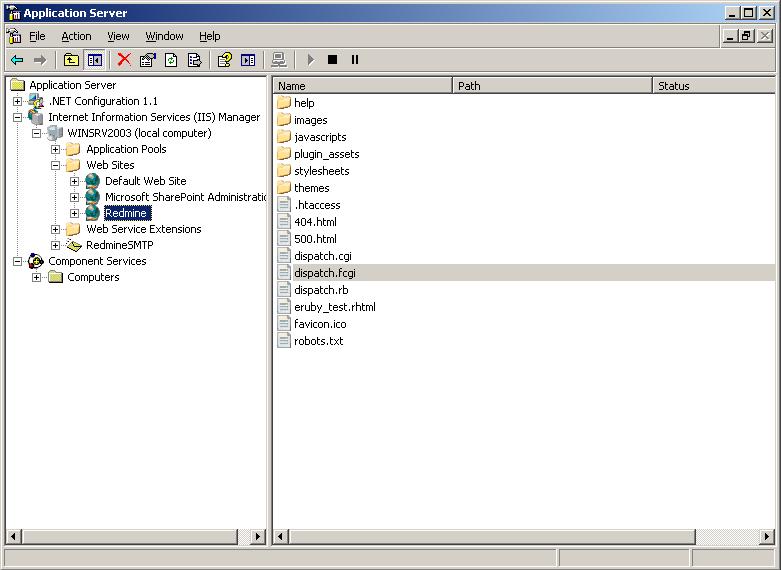Select the stylesheets folder

(x=321, y=171)
